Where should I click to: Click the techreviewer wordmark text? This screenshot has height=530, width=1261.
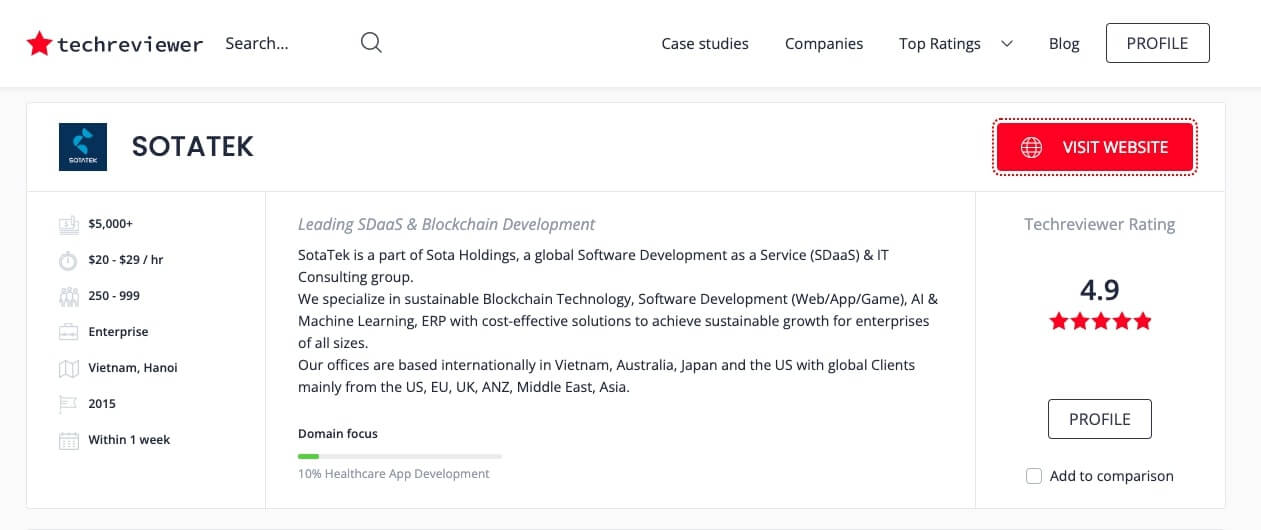point(130,44)
